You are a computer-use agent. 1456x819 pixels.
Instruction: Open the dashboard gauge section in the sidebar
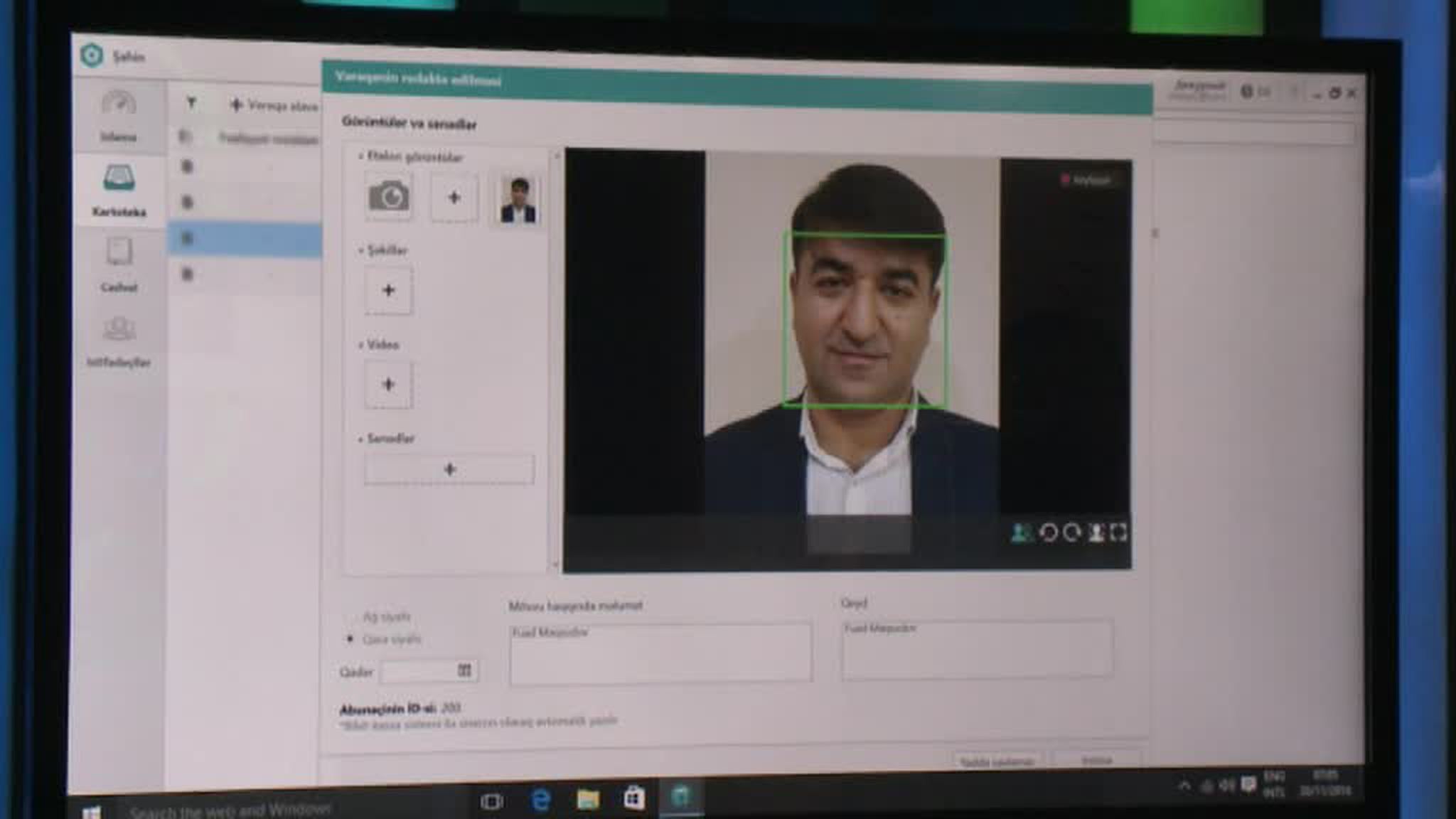coord(118,115)
